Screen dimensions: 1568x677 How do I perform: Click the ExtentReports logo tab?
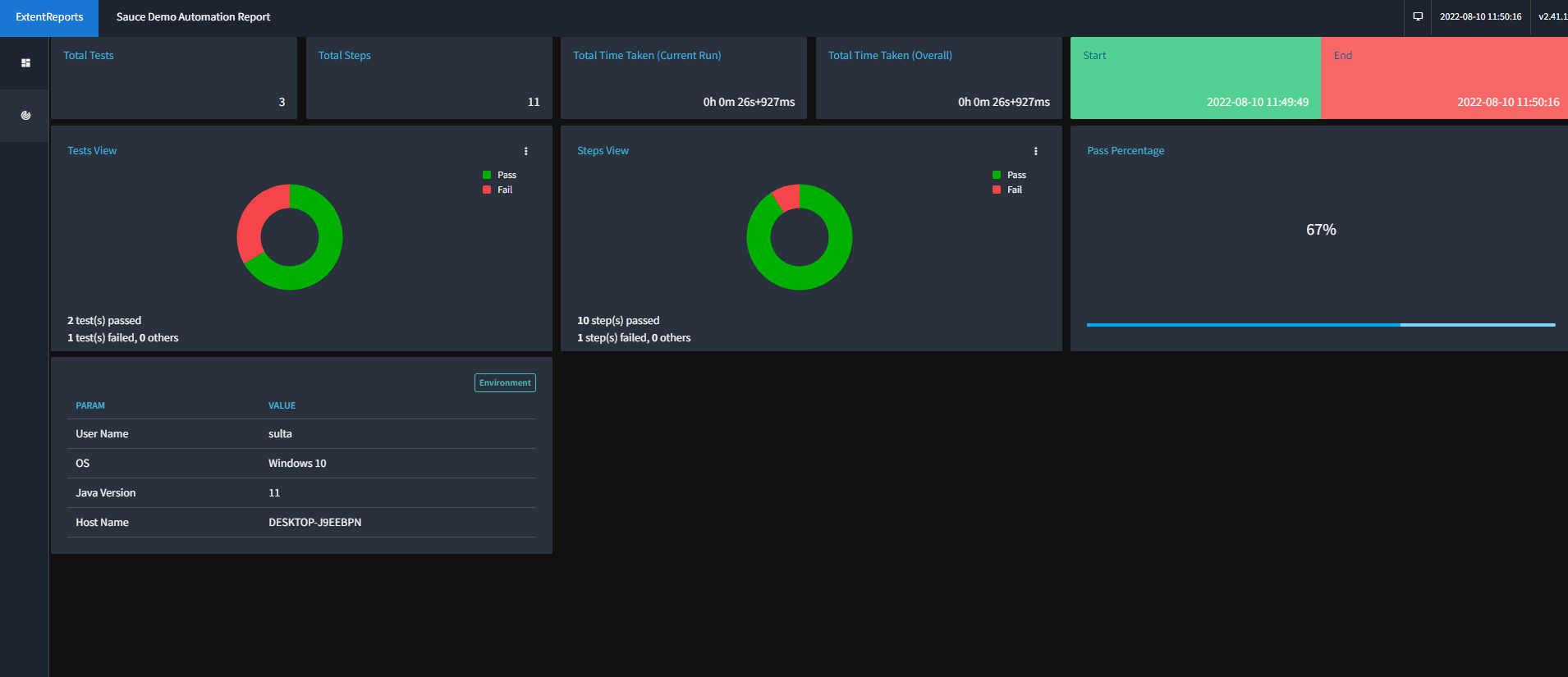tap(49, 17)
